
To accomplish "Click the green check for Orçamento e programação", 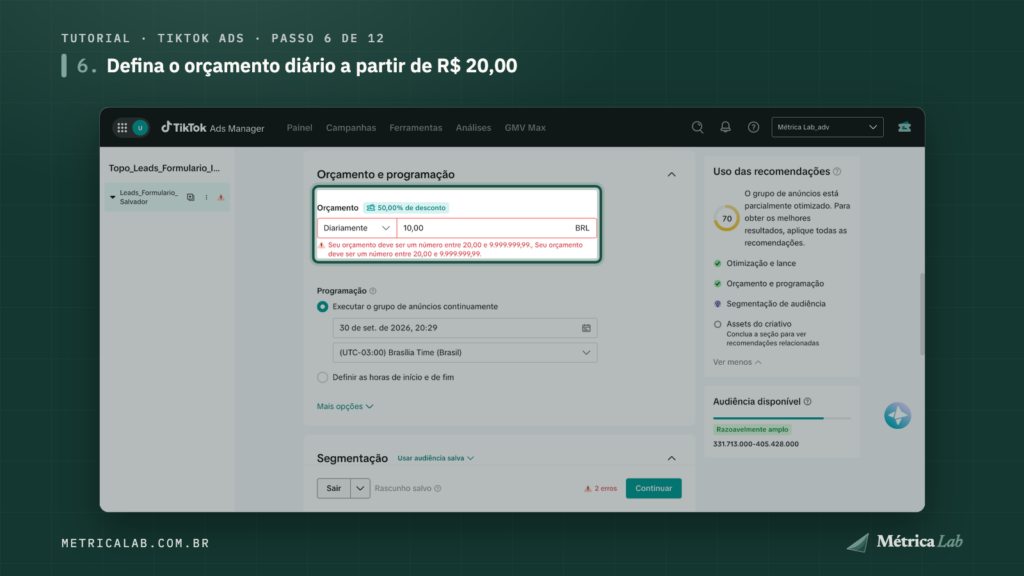I will tap(718, 283).
